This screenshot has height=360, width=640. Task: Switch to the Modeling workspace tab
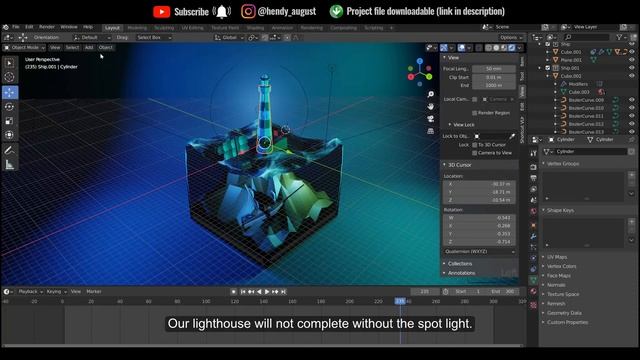click(x=137, y=28)
